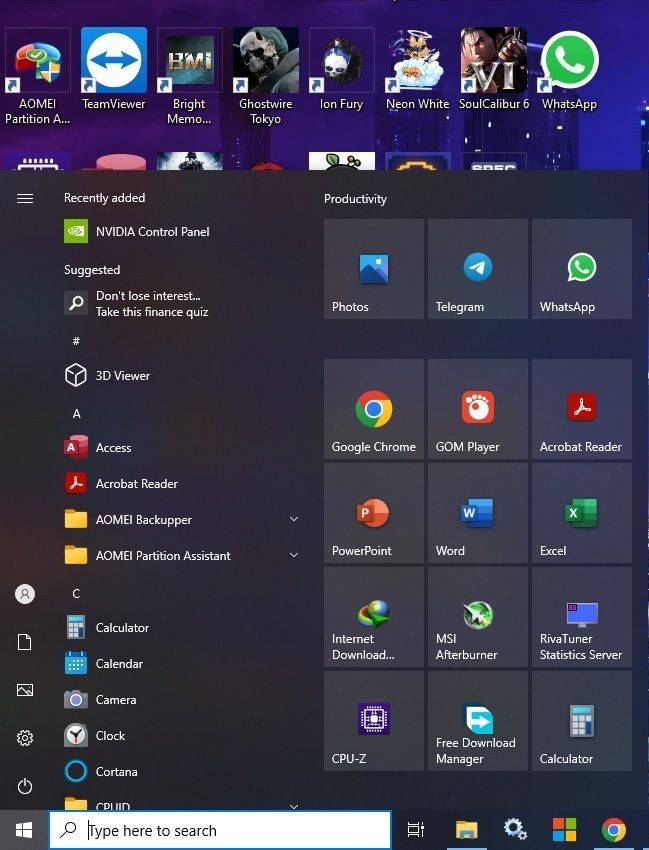Image resolution: width=649 pixels, height=850 pixels.
Task: Select the Neon White desktop shortcut
Action: (x=417, y=69)
